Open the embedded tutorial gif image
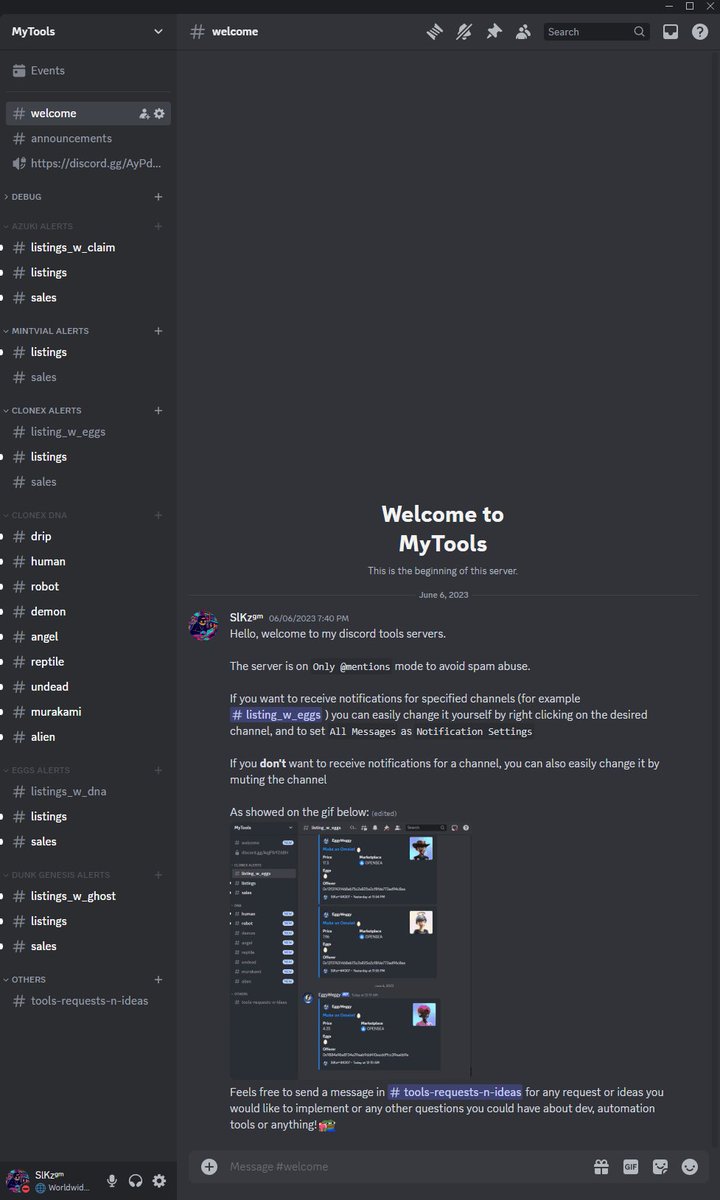This screenshot has height=1200, width=720. tap(350, 951)
